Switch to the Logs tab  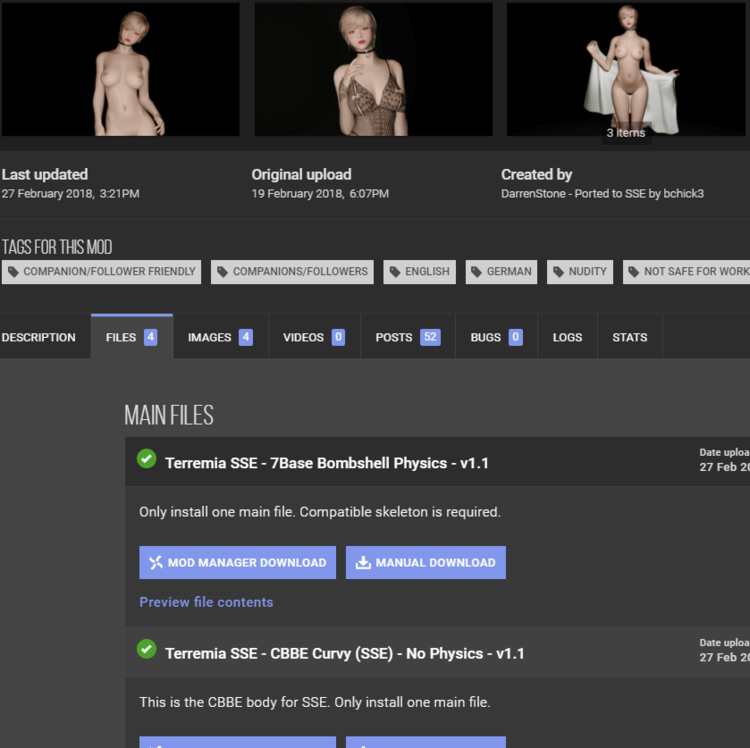pyautogui.click(x=568, y=337)
